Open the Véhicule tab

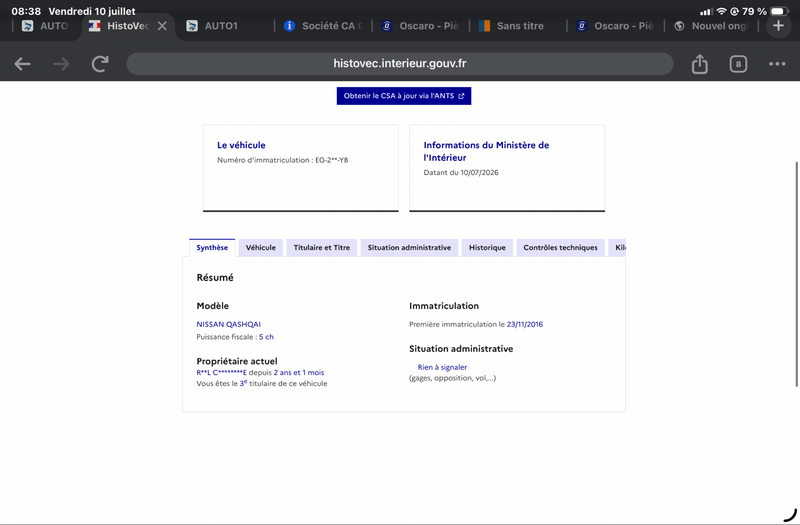click(x=261, y=247)
